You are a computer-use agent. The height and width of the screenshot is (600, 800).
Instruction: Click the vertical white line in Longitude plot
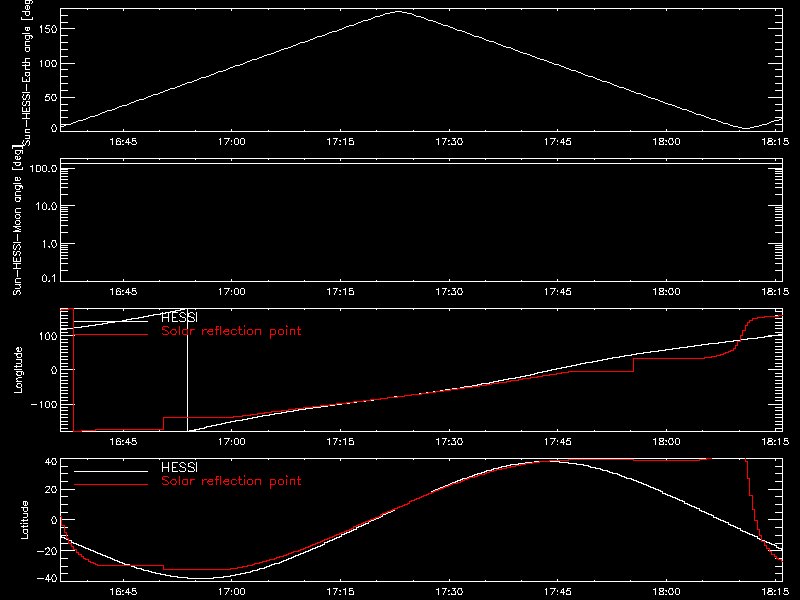(187, 370)
